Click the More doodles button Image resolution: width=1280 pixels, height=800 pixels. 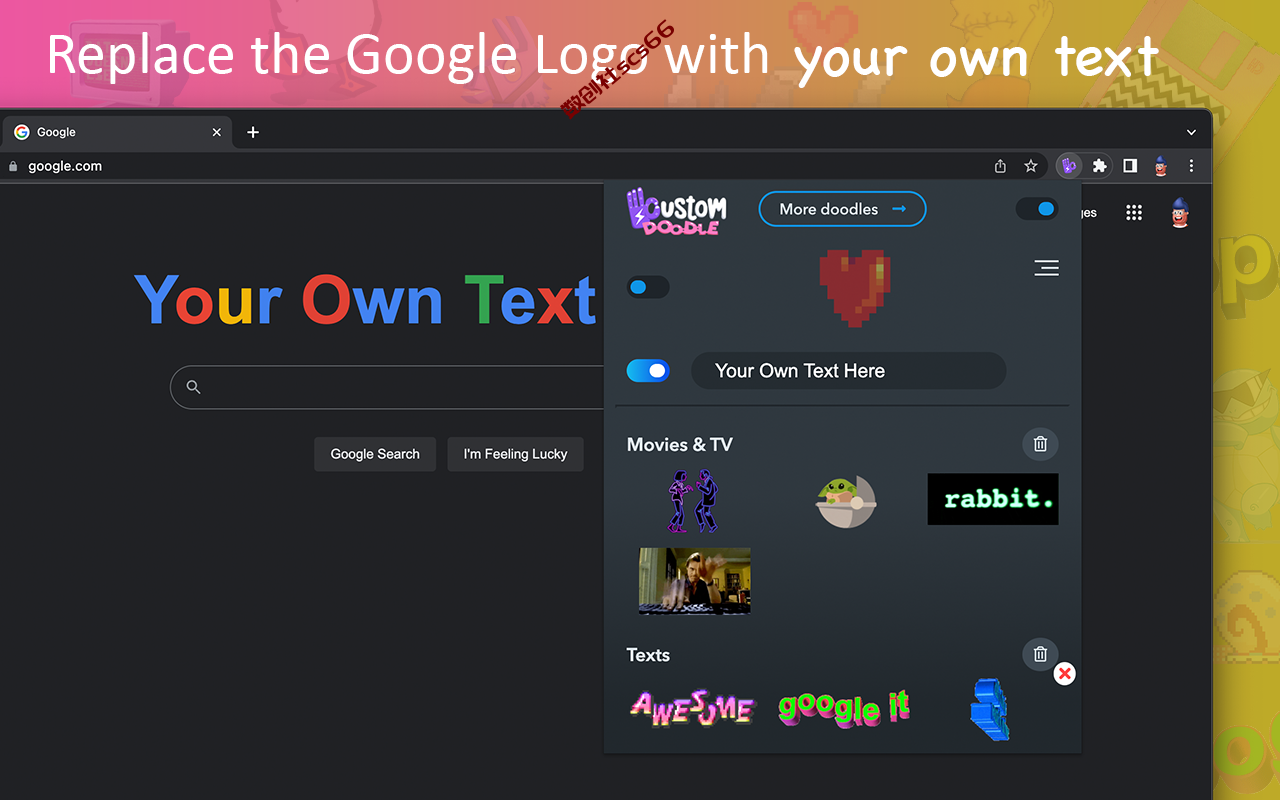(x=842, y=209)
